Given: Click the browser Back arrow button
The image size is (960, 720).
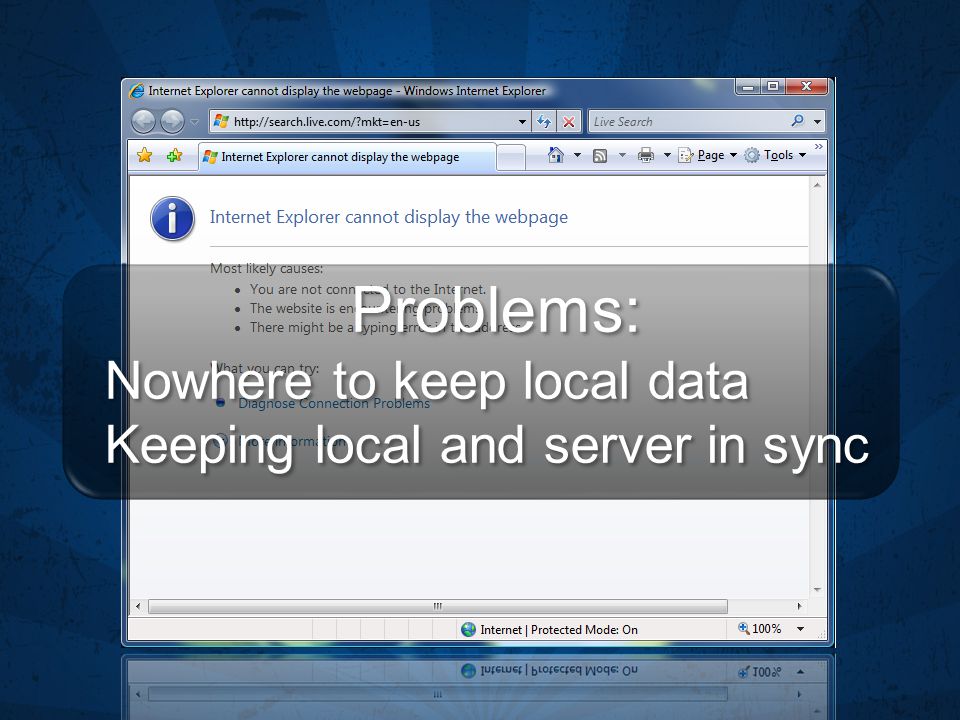Looking at the screenshot, I should click(x=143, y=122).
